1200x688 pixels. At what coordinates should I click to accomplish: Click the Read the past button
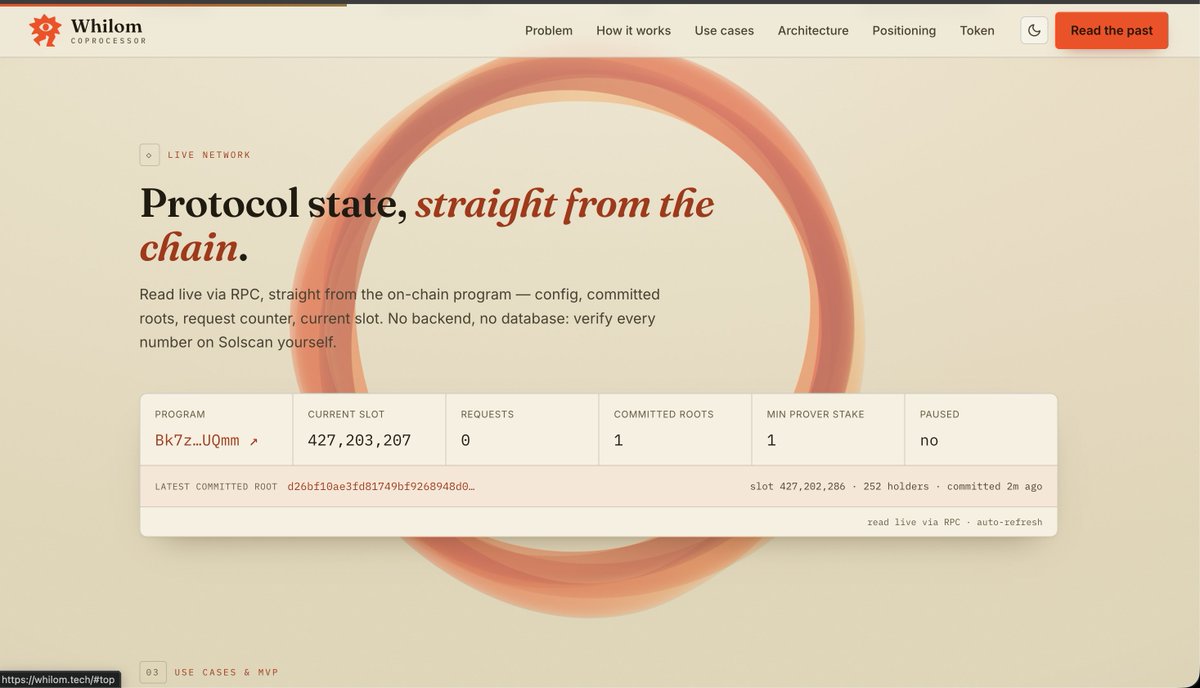[1112, 30]
